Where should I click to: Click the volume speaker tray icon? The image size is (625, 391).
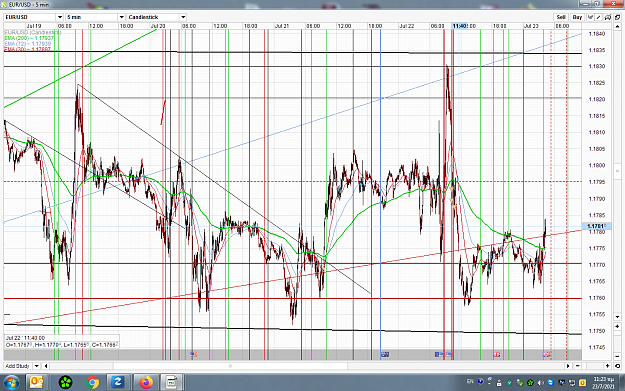click(540, 383)
